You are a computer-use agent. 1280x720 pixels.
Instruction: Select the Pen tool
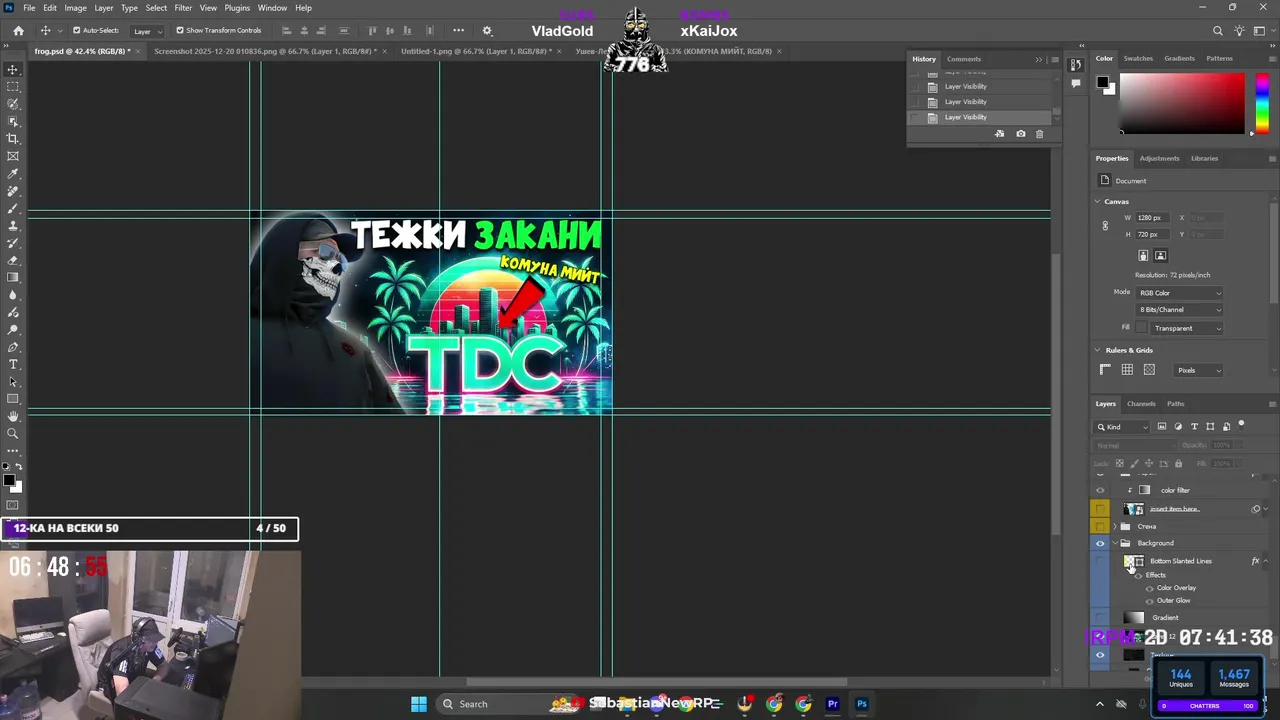click(x=13, y=347)
